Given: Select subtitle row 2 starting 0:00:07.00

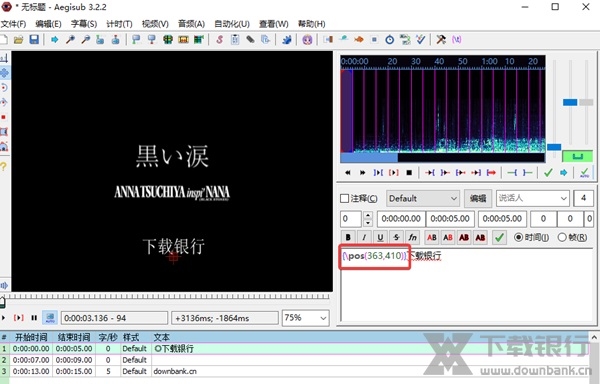Looking at the screenshot, I should (x=295, y=360).
